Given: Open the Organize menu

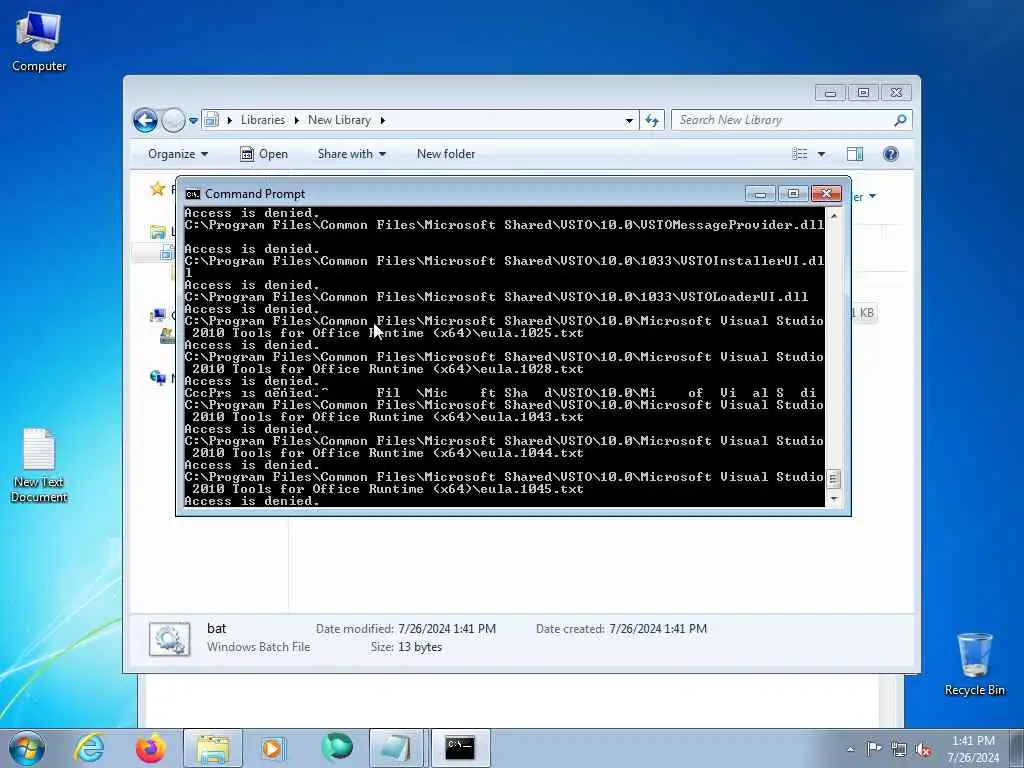Looking at the screenshot, I should click(x=178, y=154).
